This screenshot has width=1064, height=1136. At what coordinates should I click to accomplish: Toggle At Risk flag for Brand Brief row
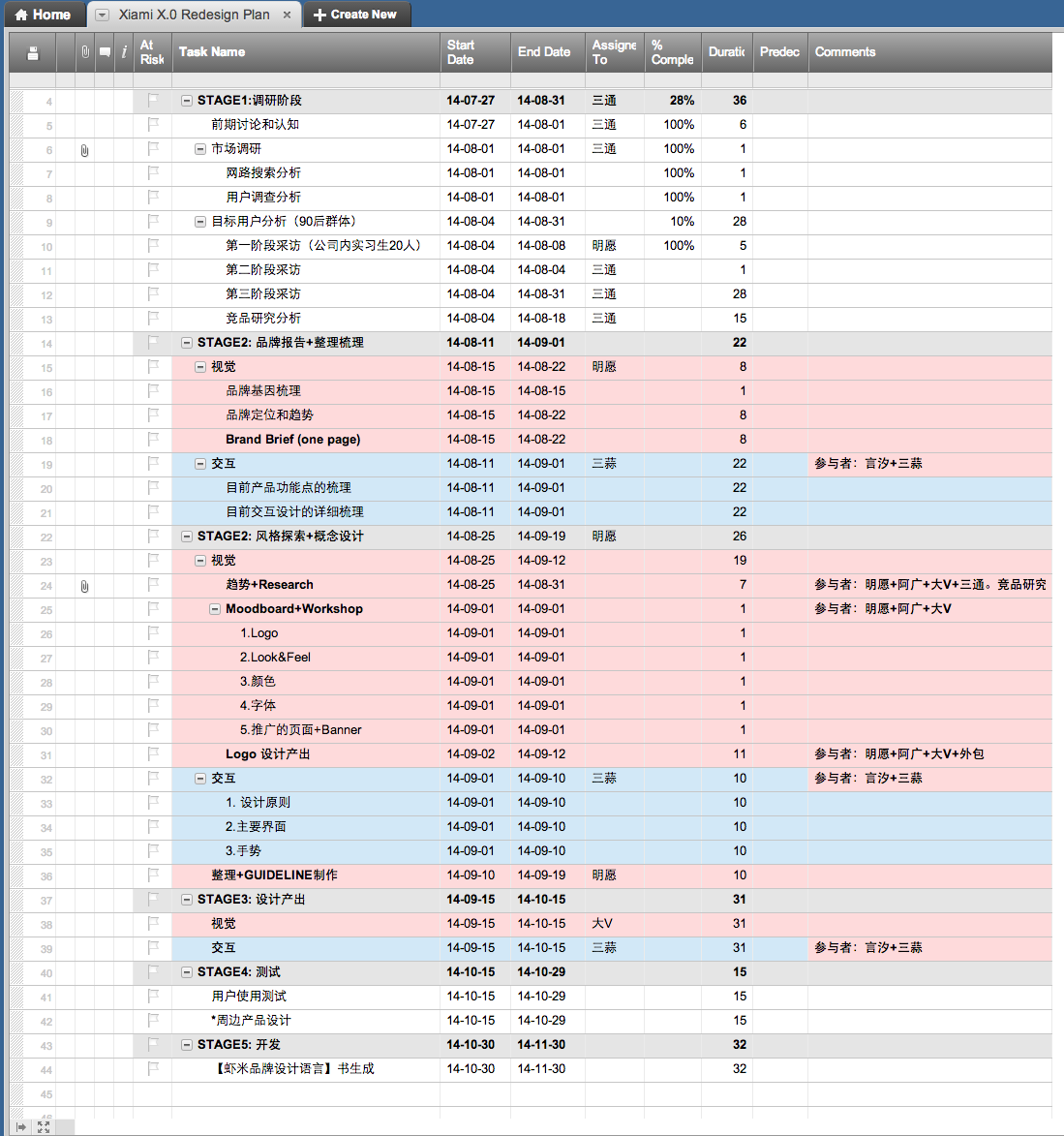coord(153,439)
